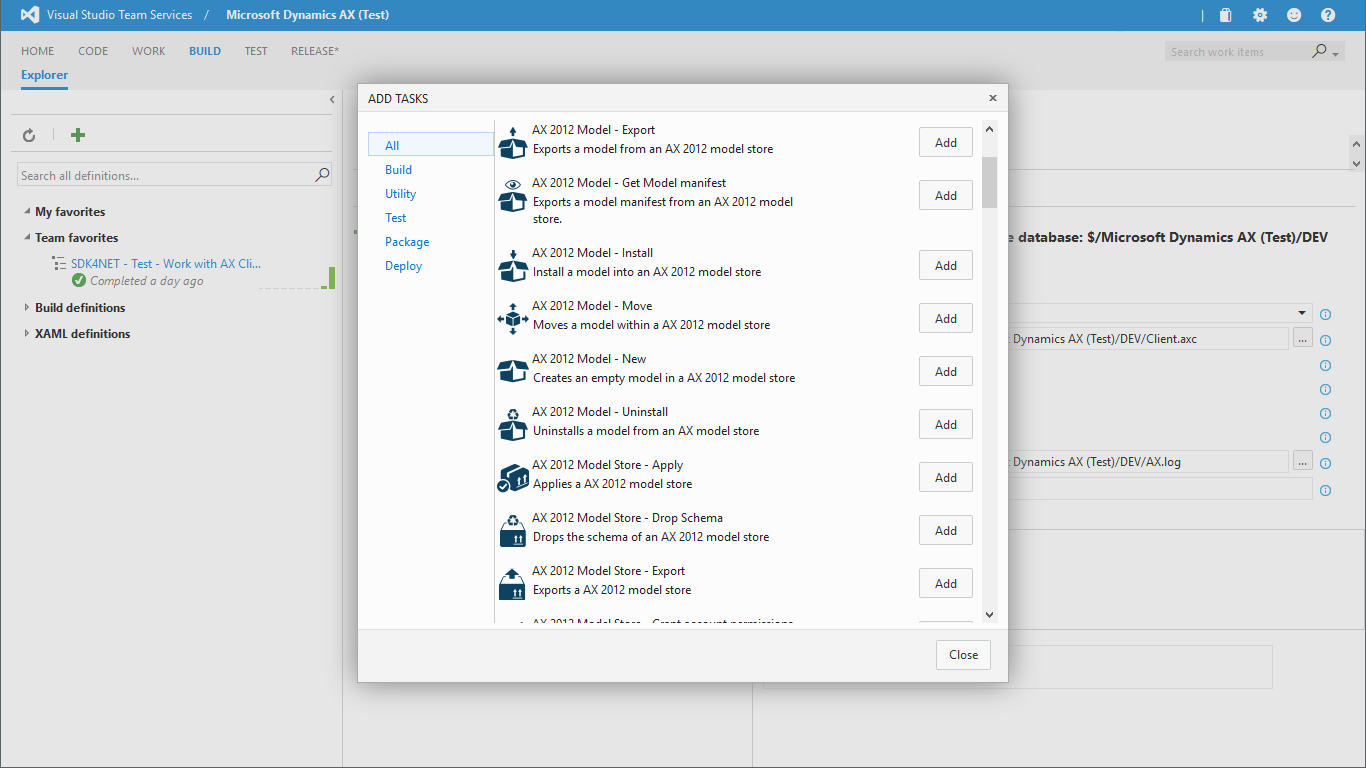The image size is (1366, 768).
Task: Open SDK4NET - Test - Work with AX Cli... definition
Action: coord(166,264)
